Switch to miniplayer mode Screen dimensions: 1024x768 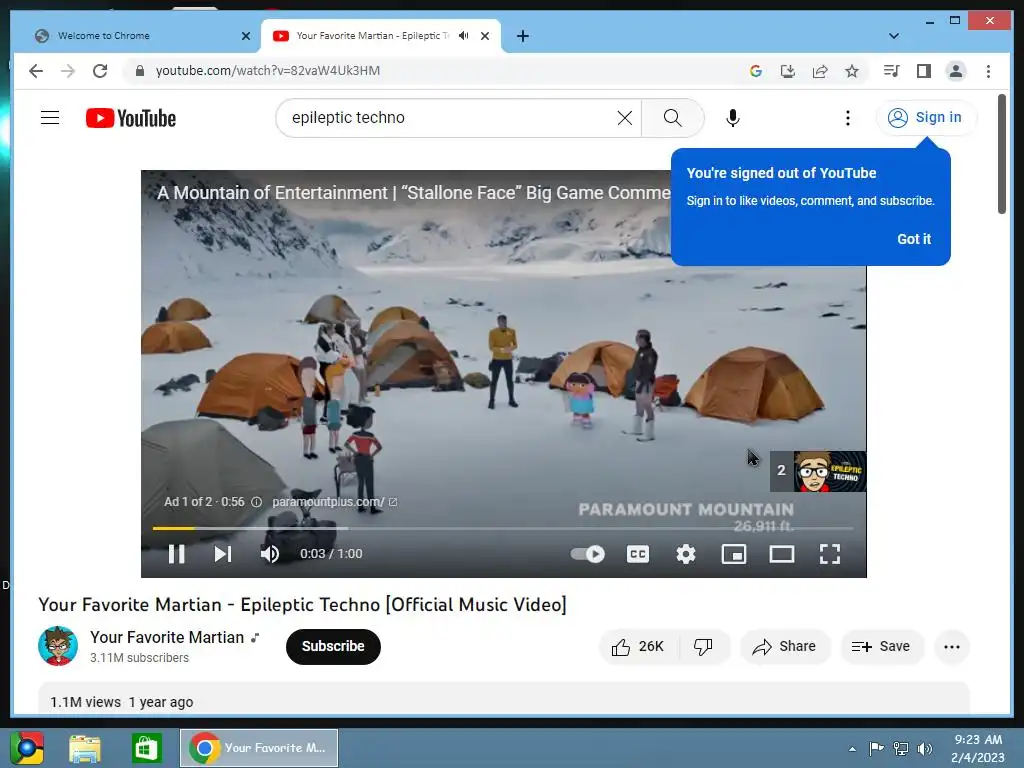point(734,554)
